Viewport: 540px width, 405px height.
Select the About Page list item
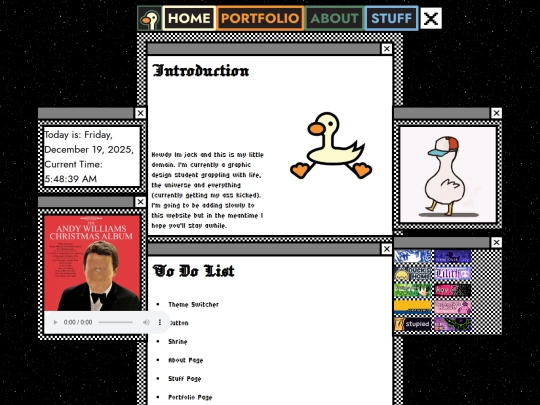(186, 360)
